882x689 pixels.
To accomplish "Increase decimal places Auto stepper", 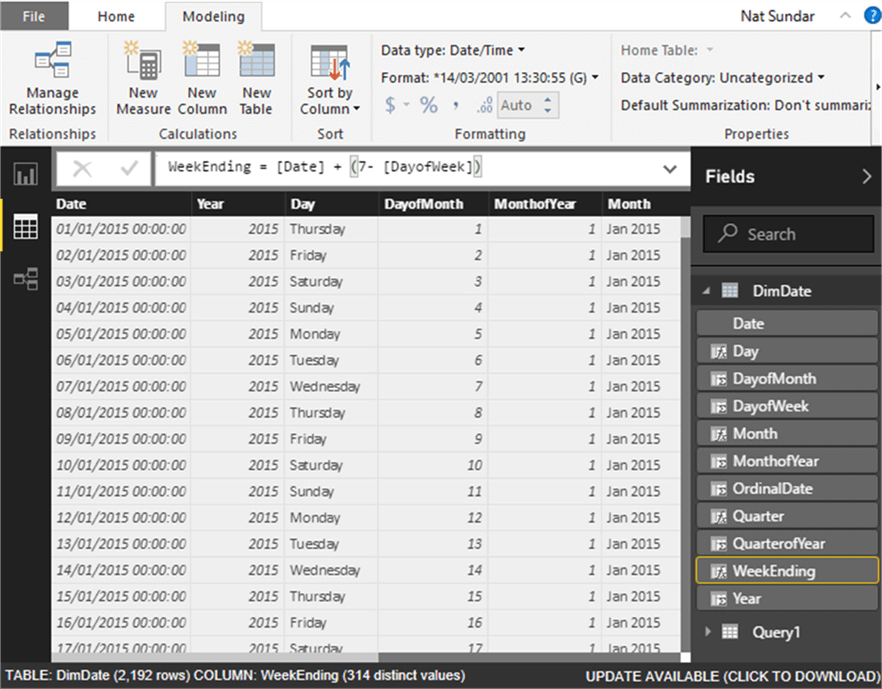I will click(x=548, y=100).
